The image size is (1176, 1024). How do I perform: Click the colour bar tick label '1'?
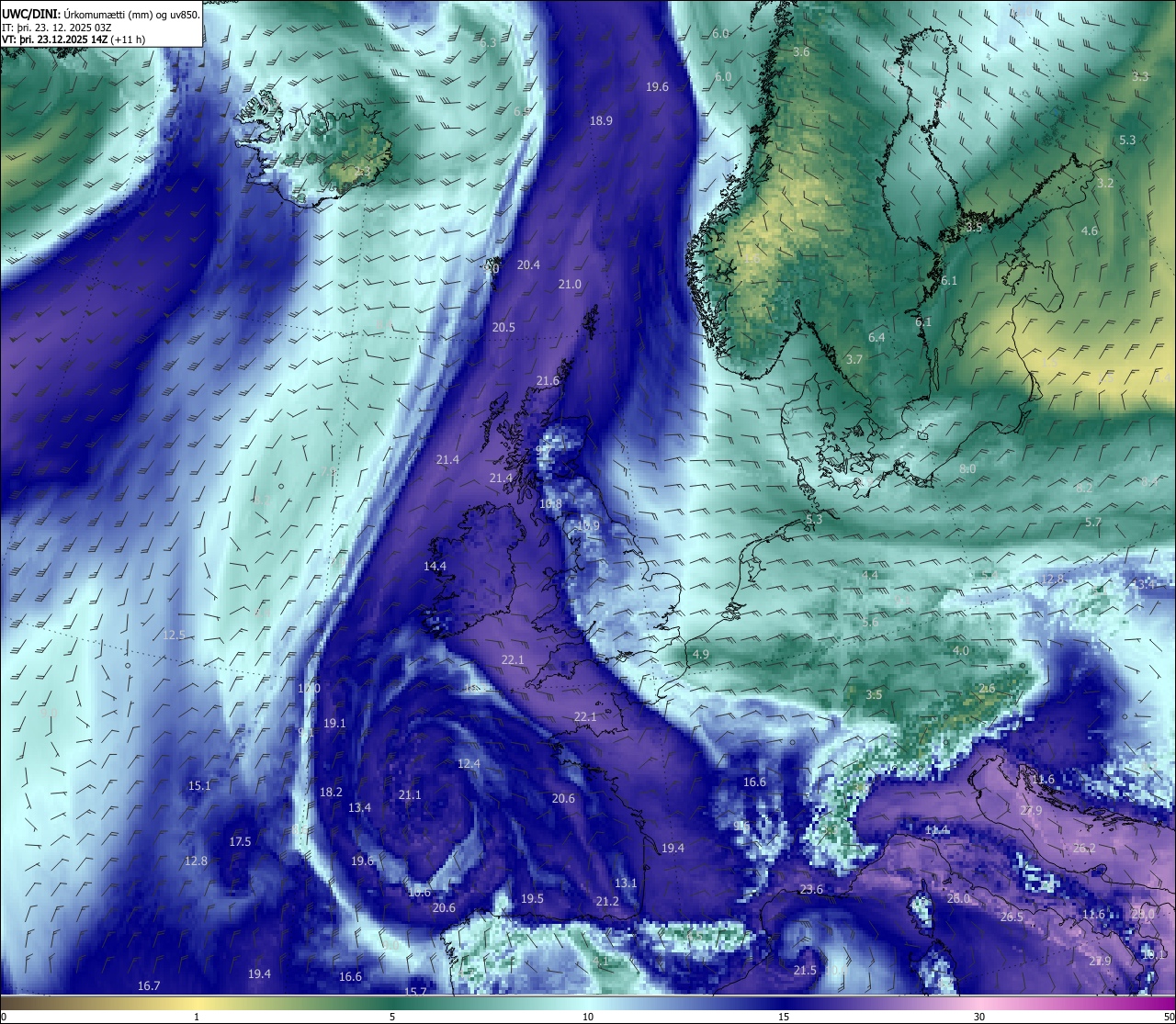(x=197, y=1017)
